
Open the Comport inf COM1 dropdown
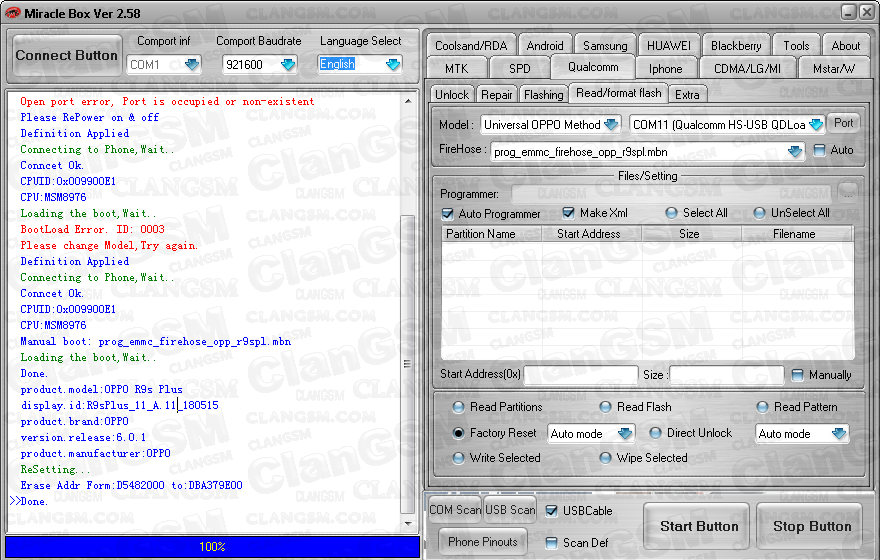[192, 65]
